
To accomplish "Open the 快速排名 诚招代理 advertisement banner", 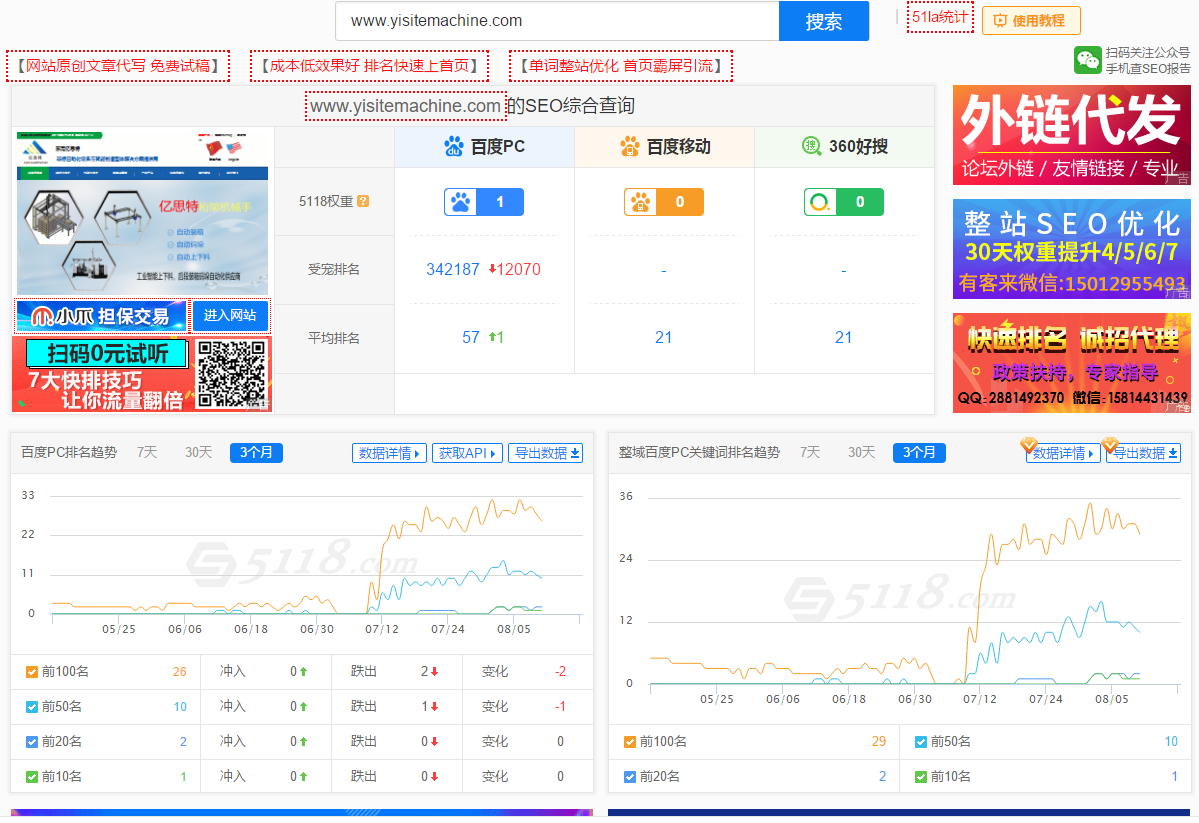I will [x=1071, y=363].
